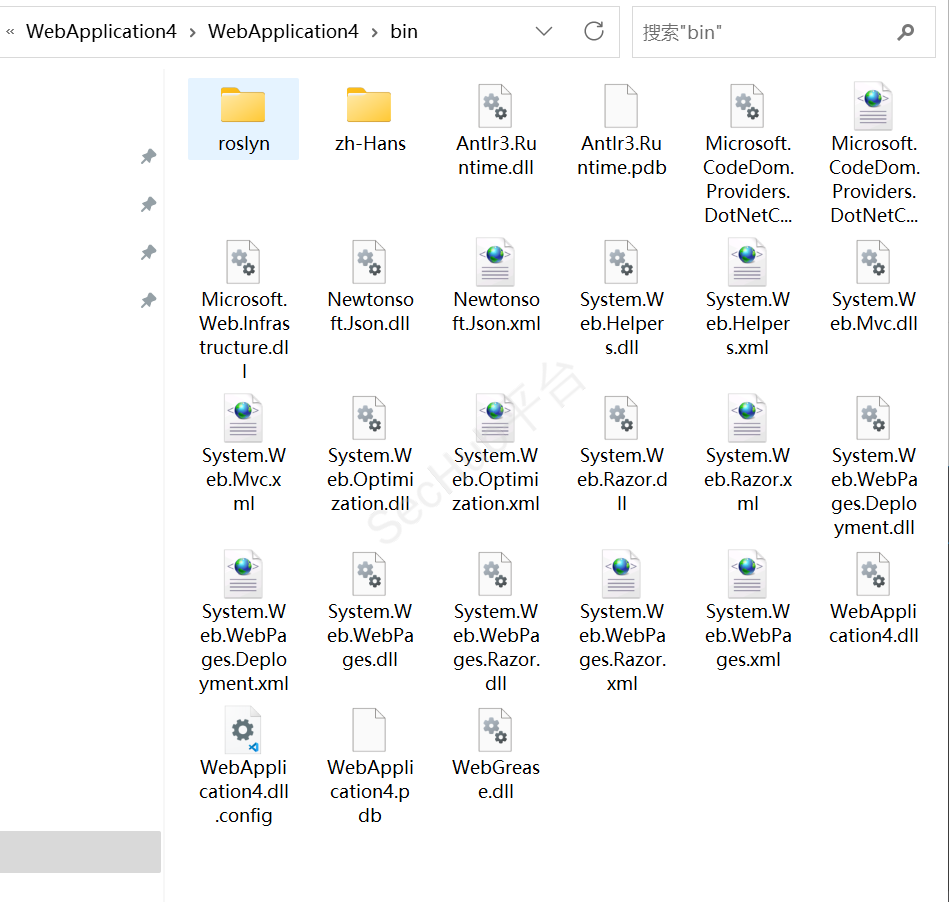
Task: Select Newtonsoft.Json.xml file icon
Action: 495,262
